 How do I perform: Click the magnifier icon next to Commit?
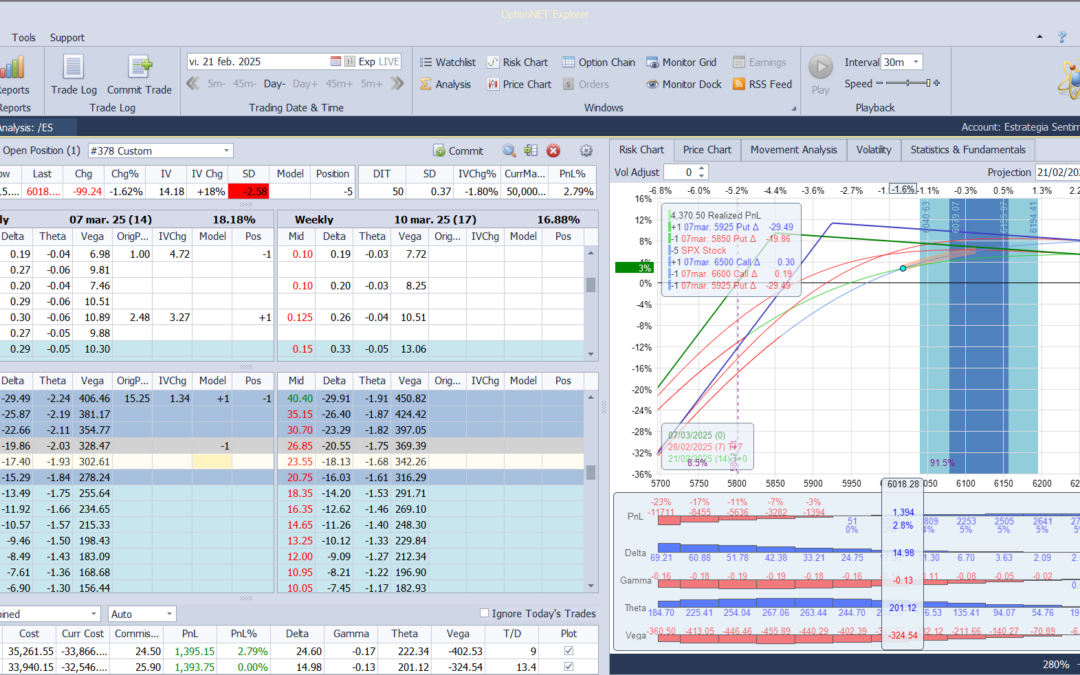[508, 151]
